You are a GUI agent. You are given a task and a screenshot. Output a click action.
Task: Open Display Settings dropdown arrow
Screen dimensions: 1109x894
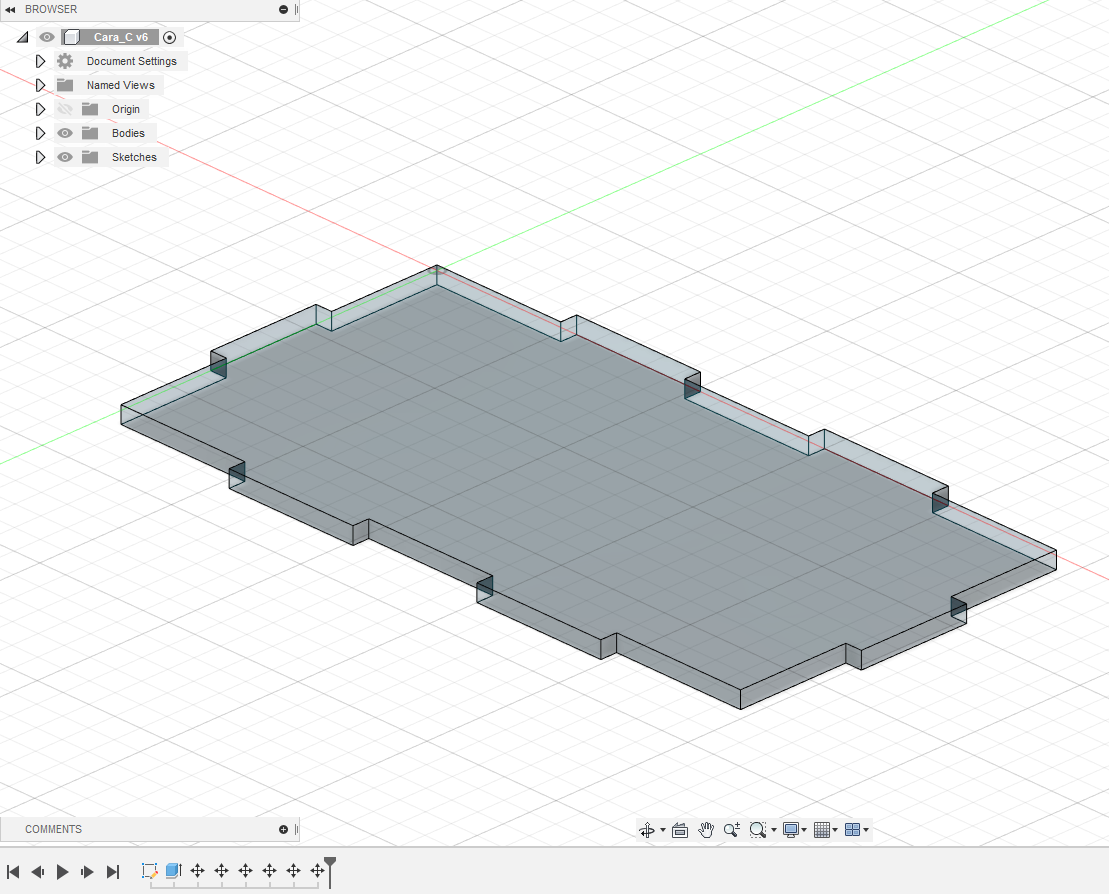pos(804,830)
